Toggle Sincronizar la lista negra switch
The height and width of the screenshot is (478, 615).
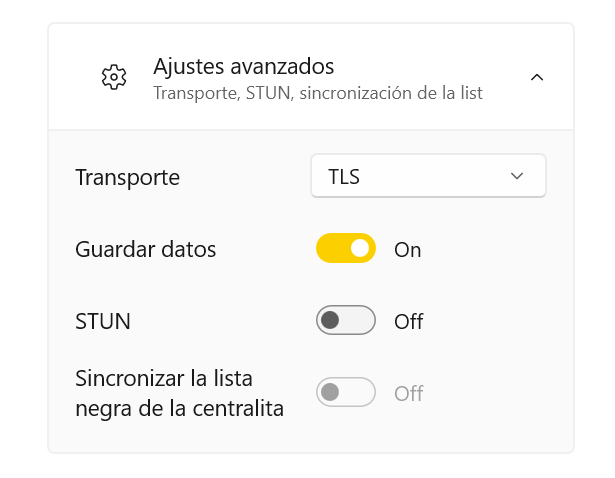[x=346, y=392]
